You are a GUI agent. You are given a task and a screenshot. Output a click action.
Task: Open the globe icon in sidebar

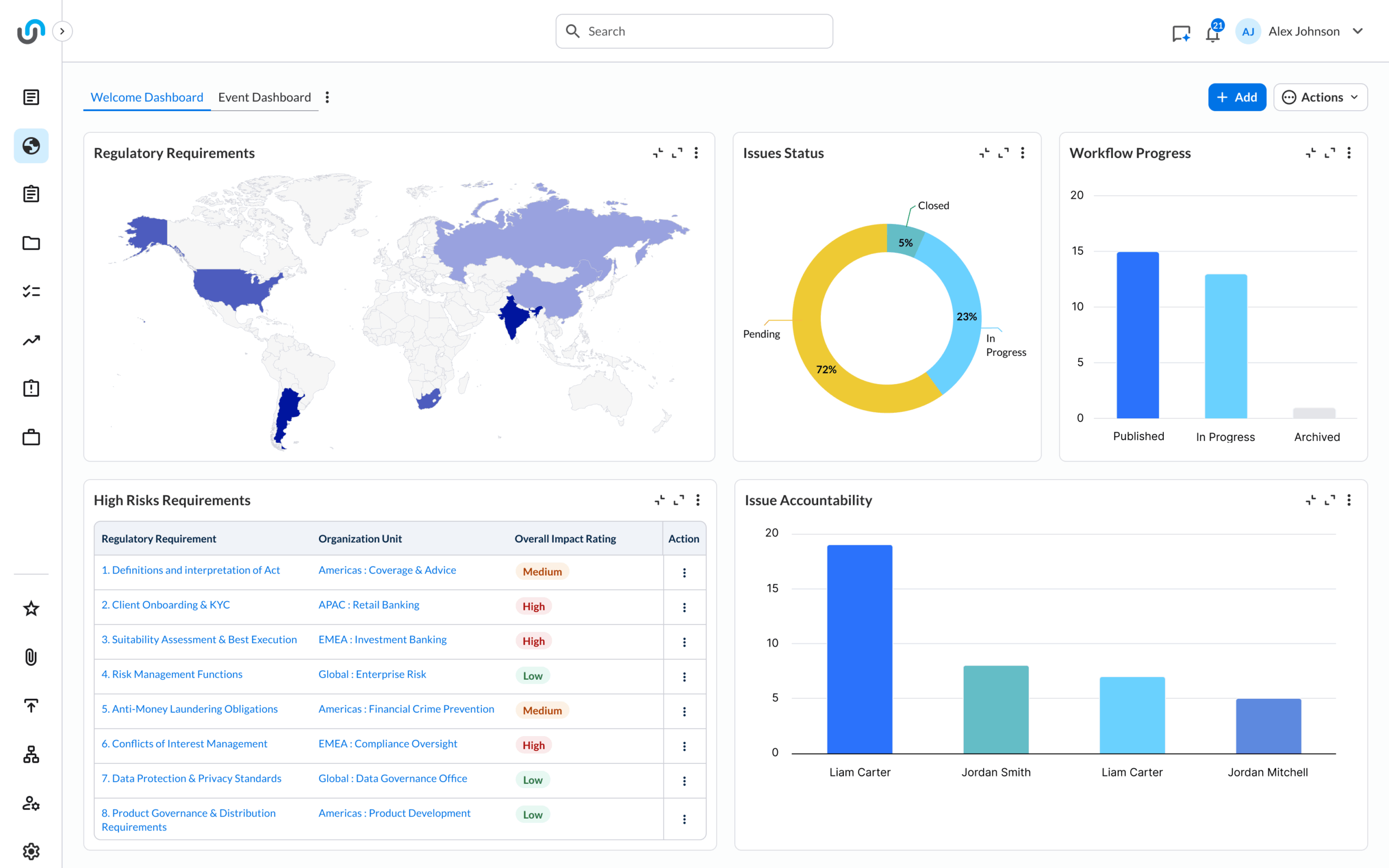[x=31, y=146]
